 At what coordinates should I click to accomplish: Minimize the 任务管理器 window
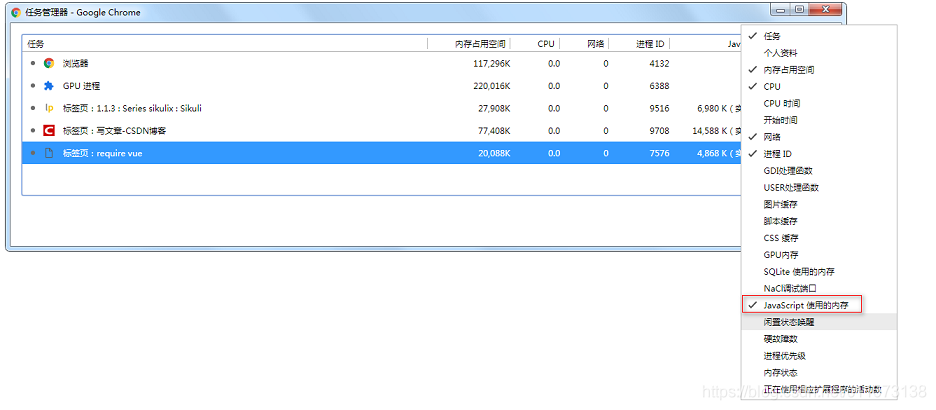click(x=780, y=10)
